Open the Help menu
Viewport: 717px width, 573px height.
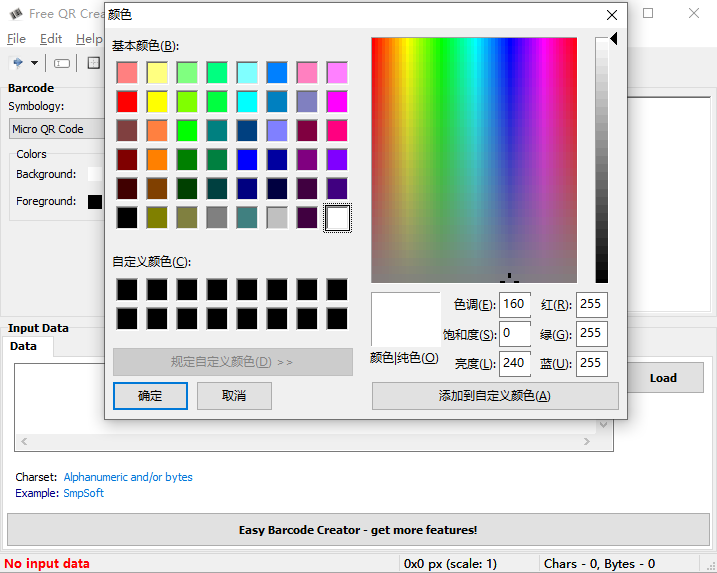click(x=89, y=39)
